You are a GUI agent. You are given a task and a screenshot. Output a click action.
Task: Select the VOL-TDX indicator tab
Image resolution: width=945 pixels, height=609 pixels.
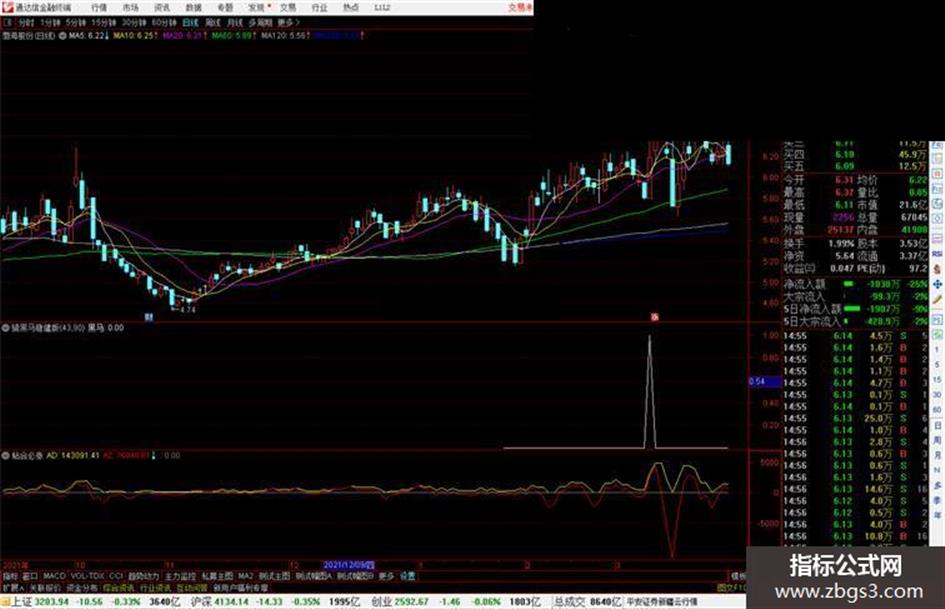click(87, 576)
